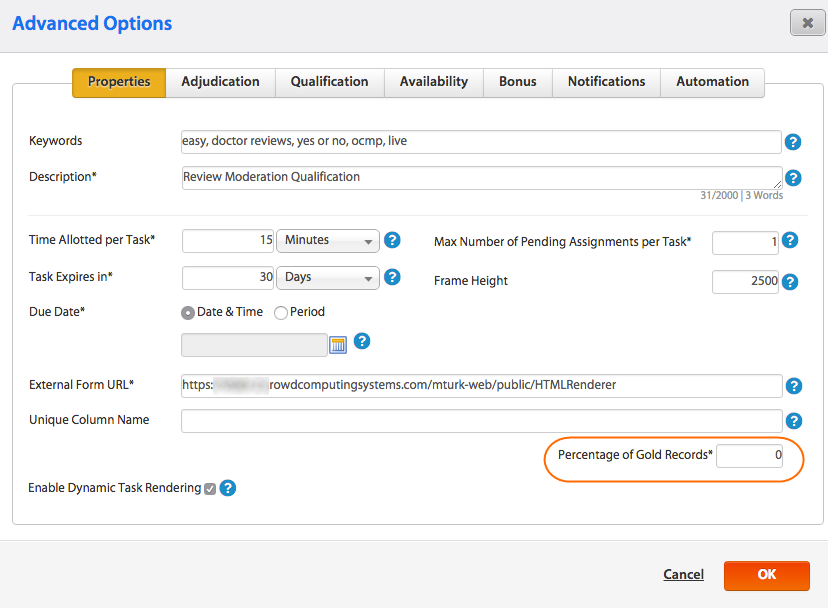Show help for Task Expires in

392,277
